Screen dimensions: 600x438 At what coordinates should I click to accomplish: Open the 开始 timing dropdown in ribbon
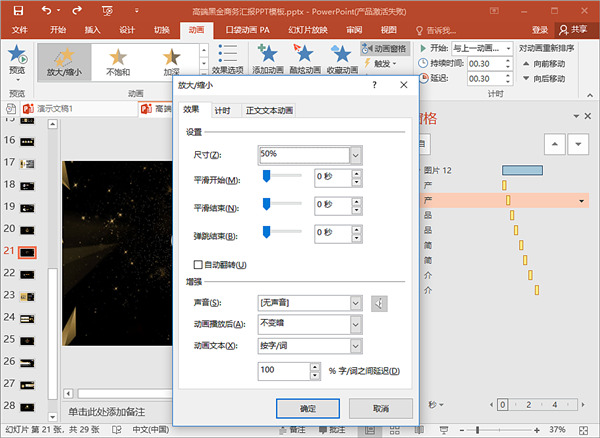pyautogui.click(x=508, y=48)
